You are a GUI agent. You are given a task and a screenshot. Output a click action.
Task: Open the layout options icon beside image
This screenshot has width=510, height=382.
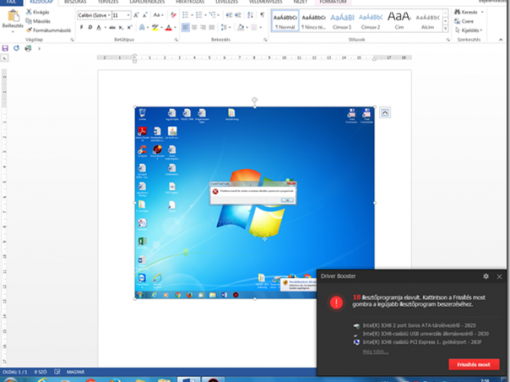click(385, 113)
